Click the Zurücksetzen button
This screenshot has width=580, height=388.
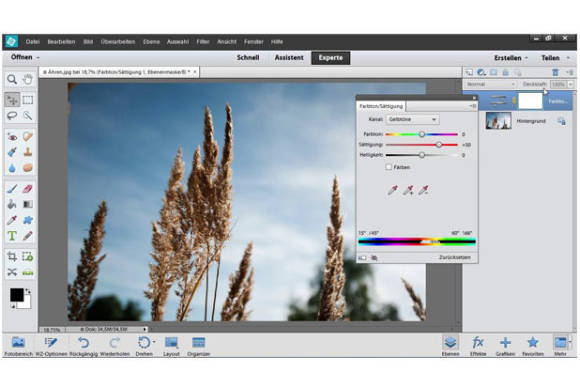pyautogui.click(x=455, y=257)
